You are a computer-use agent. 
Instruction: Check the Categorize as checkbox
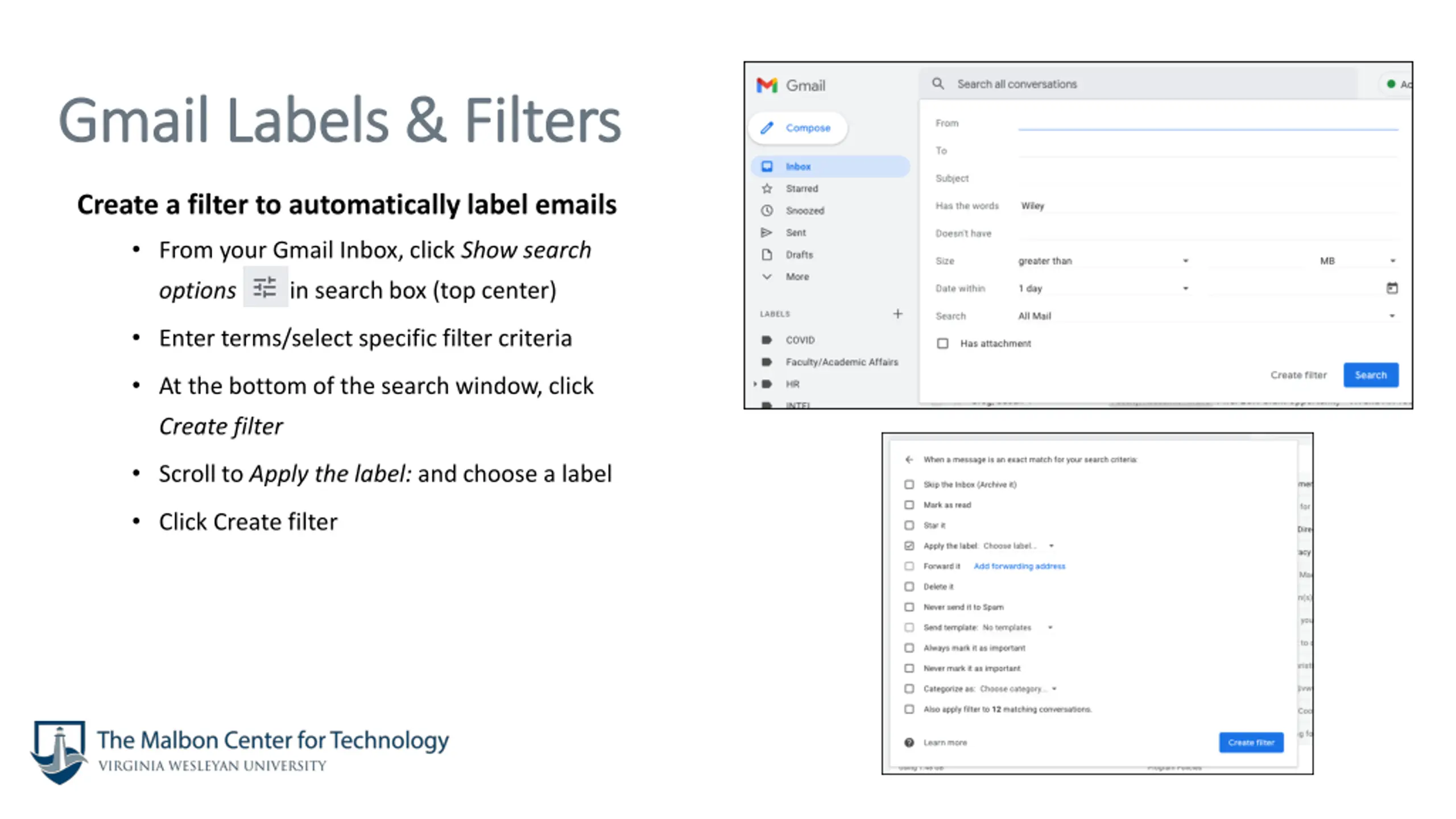[909, 689]
